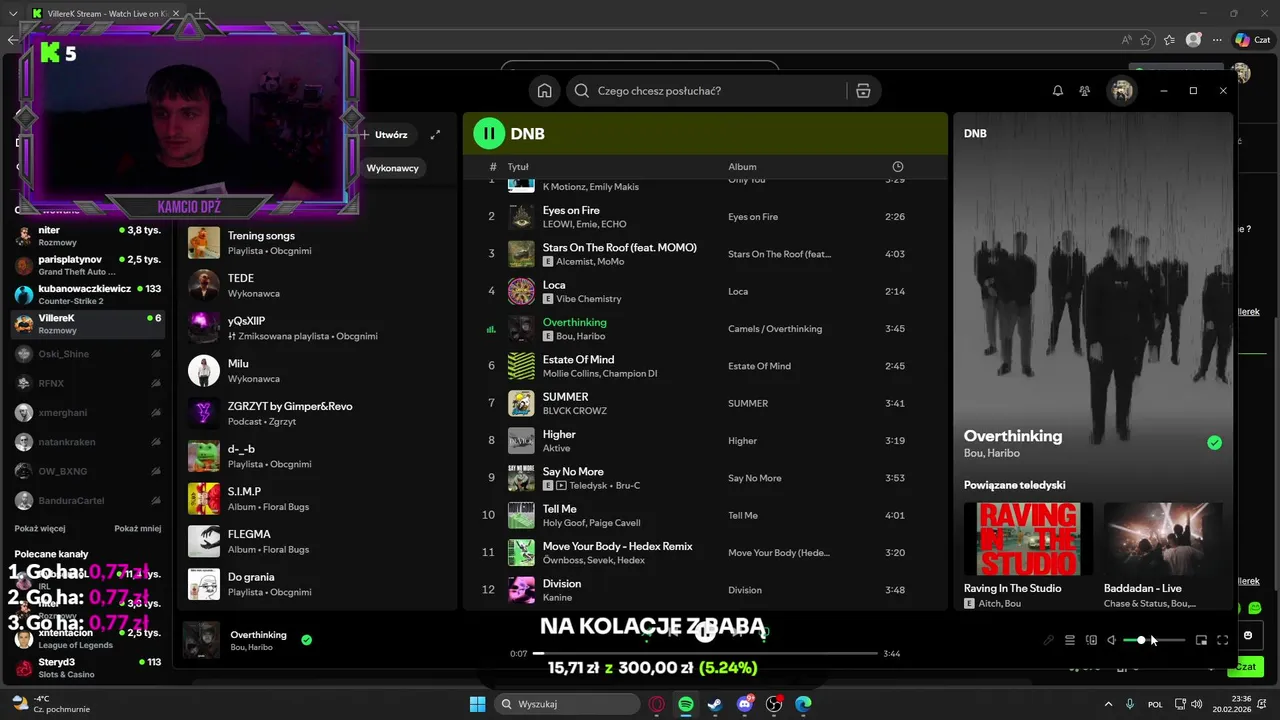This screenshot has width=1280, height=720.
Task: Toggle the saved checkmark in the bottom player bar
Action: click(x=306, y=640)
